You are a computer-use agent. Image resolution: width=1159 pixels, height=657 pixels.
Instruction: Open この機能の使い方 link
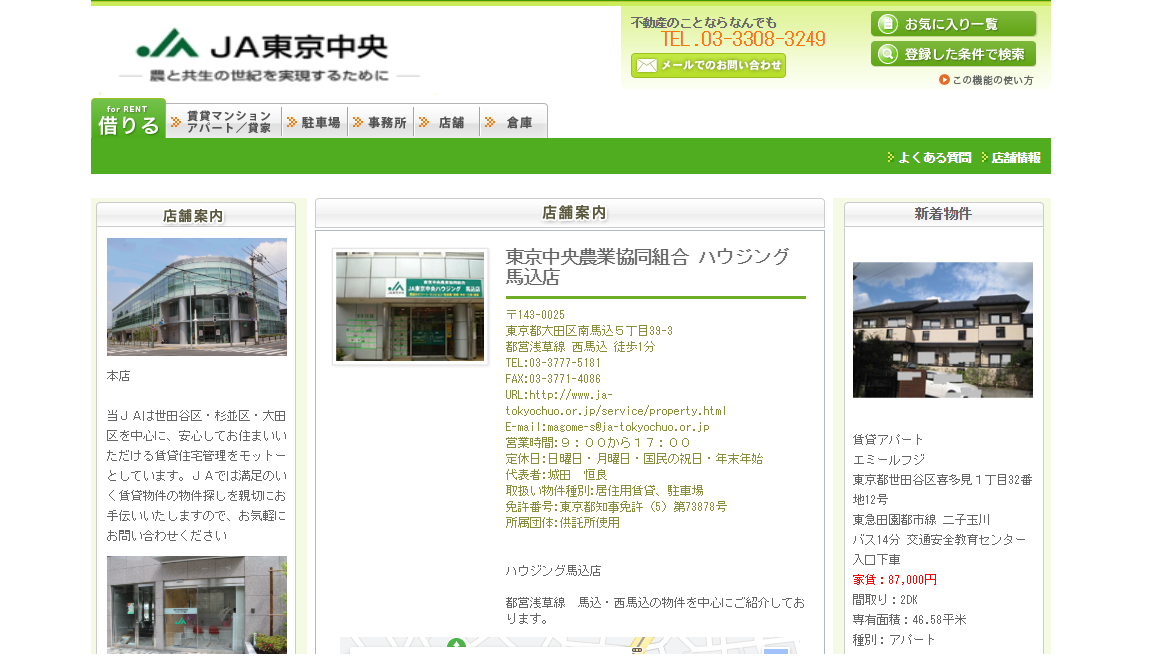tap(986, 80)
